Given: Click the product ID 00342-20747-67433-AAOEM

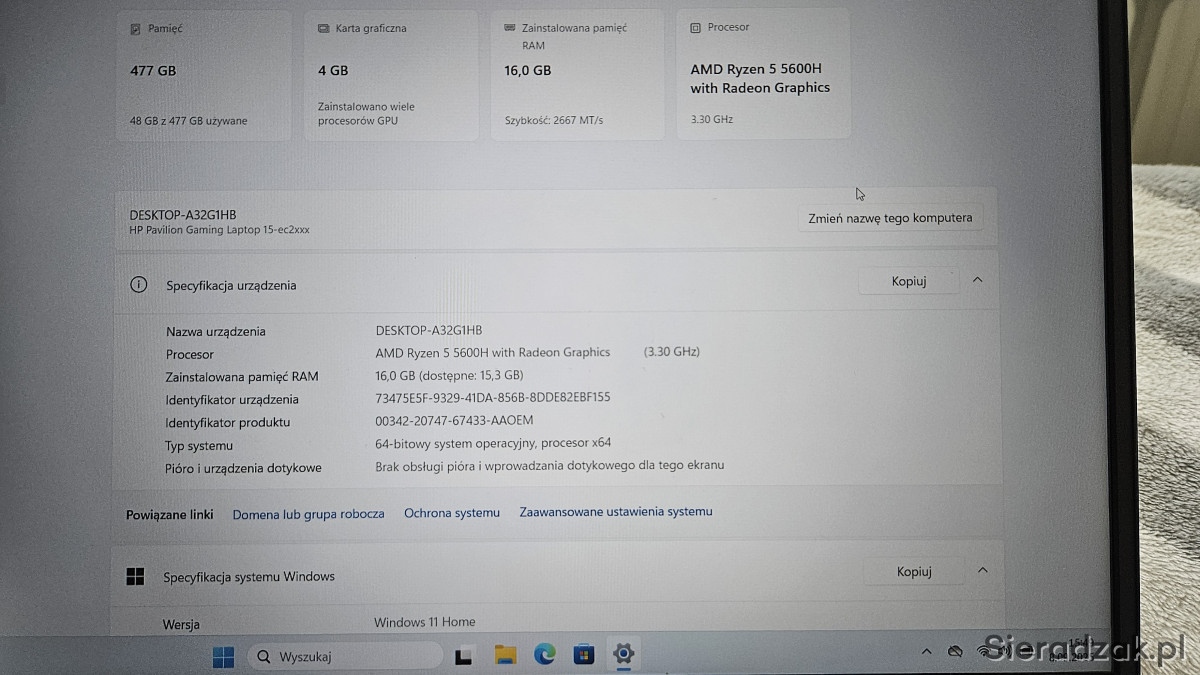Looking at the screenshot, I should click(454, 421).
